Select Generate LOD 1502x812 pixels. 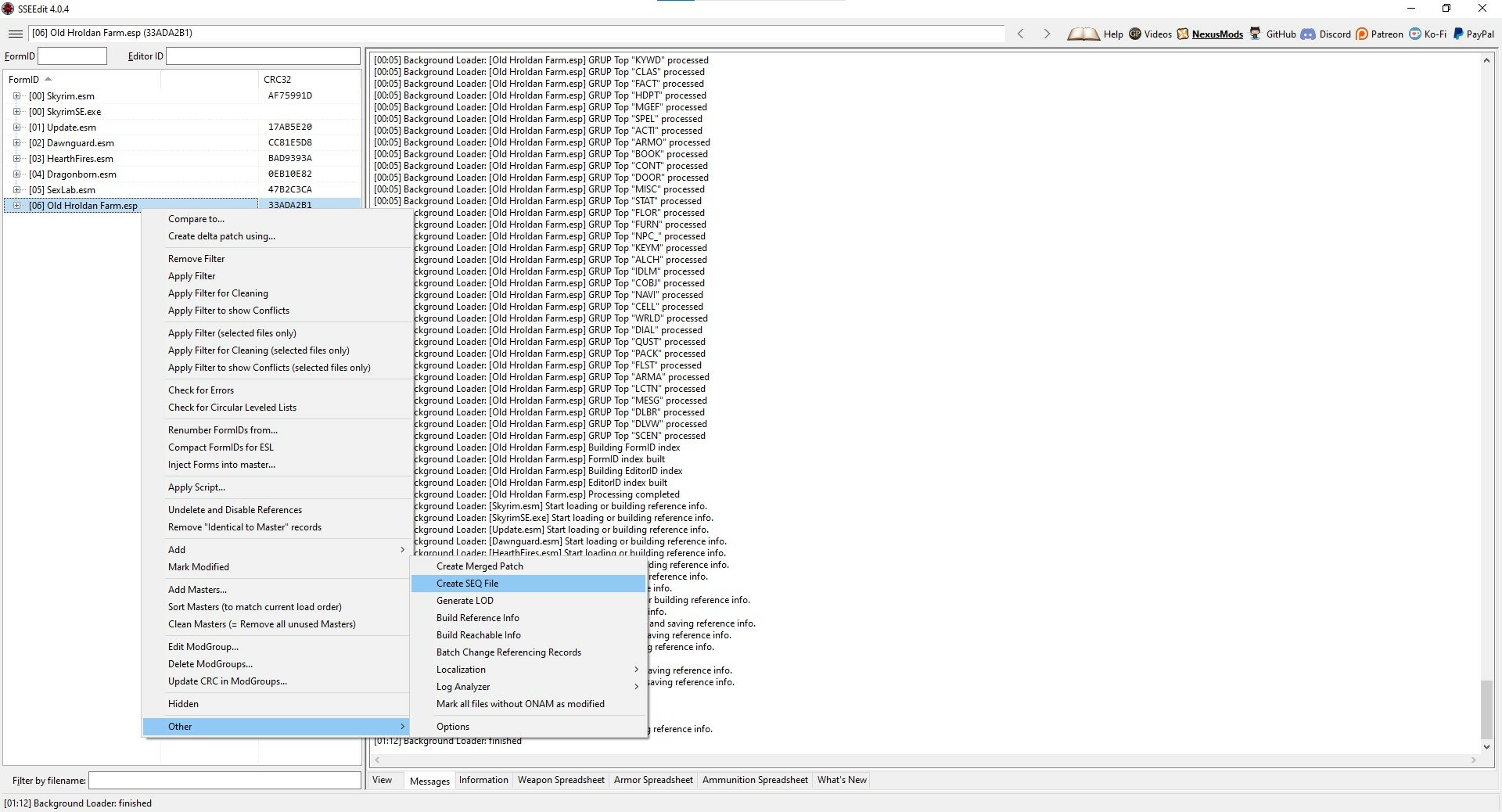coord(529,601)
